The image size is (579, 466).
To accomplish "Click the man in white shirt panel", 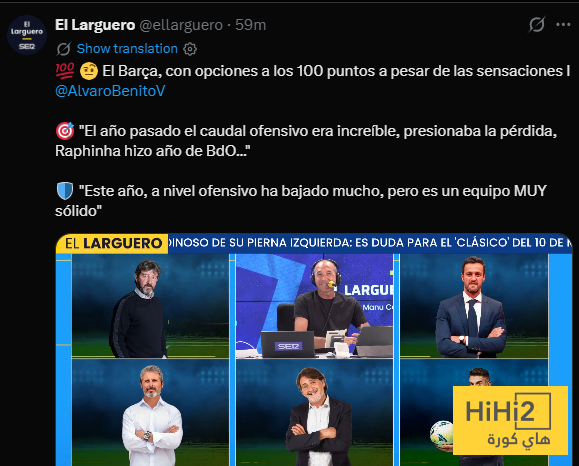I will pos(150,412).
